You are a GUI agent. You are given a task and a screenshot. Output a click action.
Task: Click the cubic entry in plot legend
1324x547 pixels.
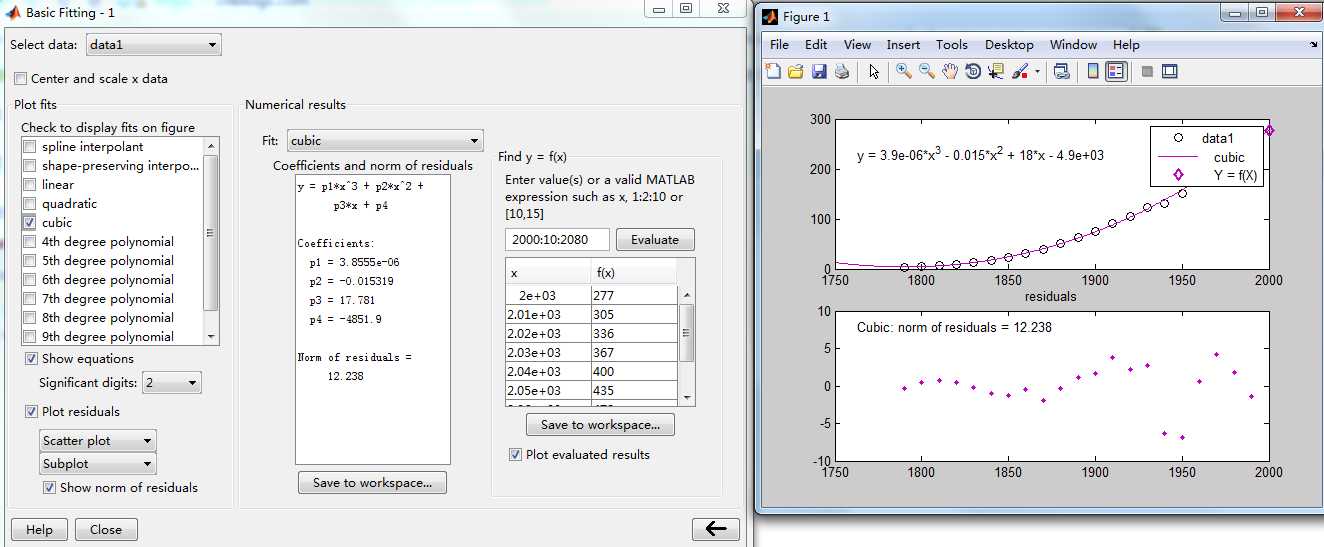1229,157
